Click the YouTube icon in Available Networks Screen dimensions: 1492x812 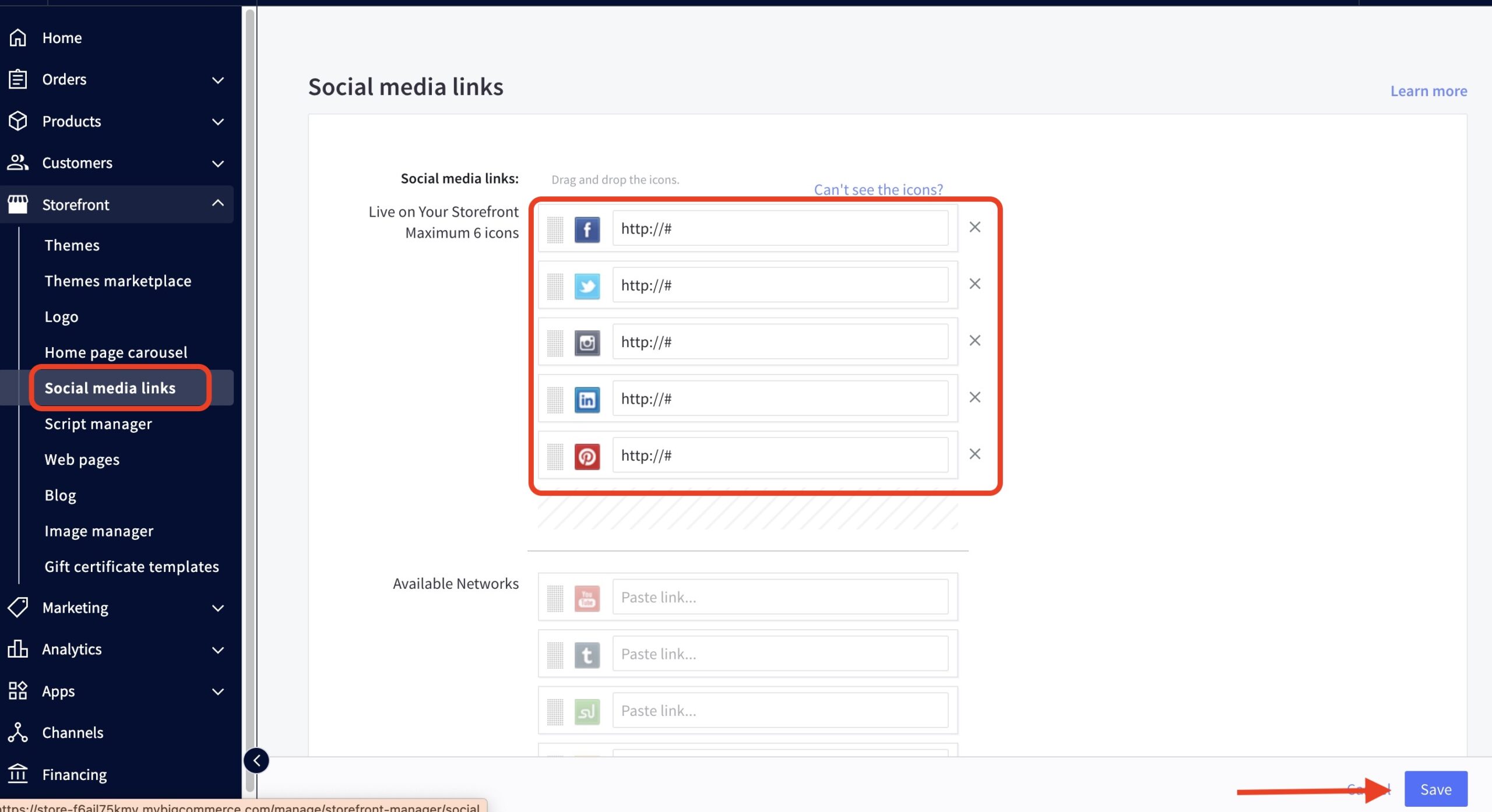[x=587, y=598]
